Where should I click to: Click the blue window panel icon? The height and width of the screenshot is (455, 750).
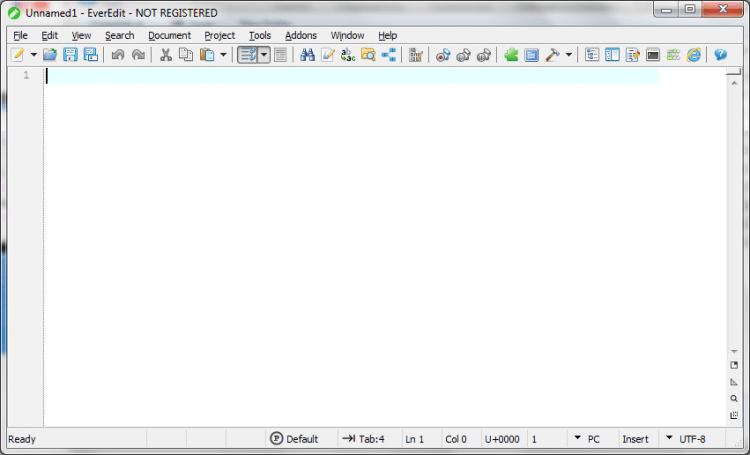tap(531, 55)
